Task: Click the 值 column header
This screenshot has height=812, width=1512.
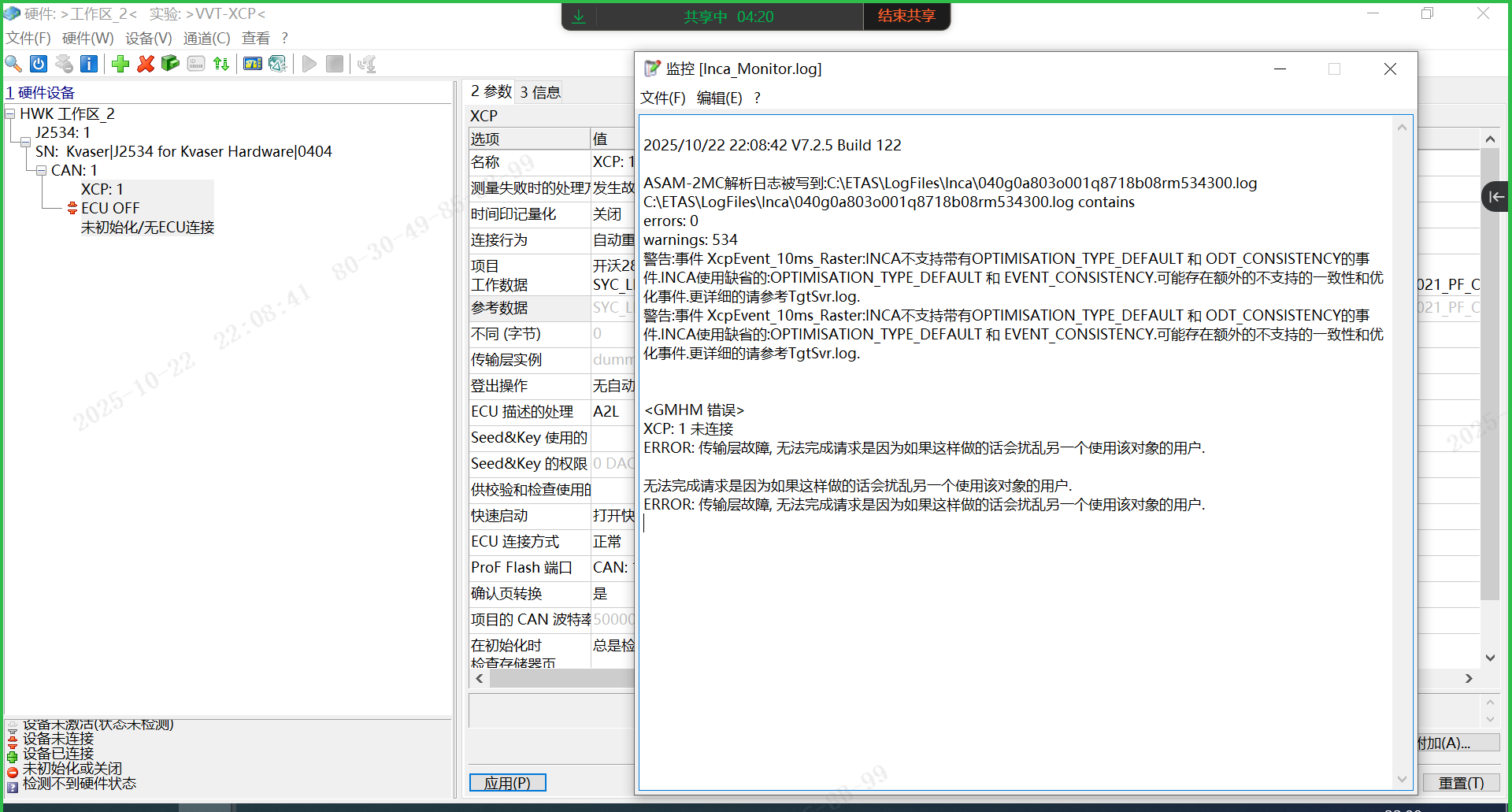Action: pyautogui.click(x=613, y=139)
